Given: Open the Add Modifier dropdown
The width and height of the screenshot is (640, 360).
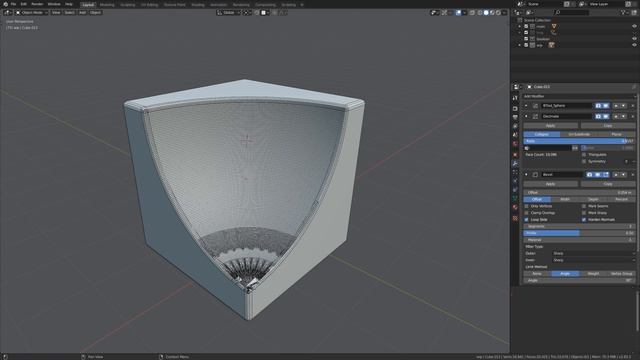Looking at the screenshot, I should pos(579,97).
